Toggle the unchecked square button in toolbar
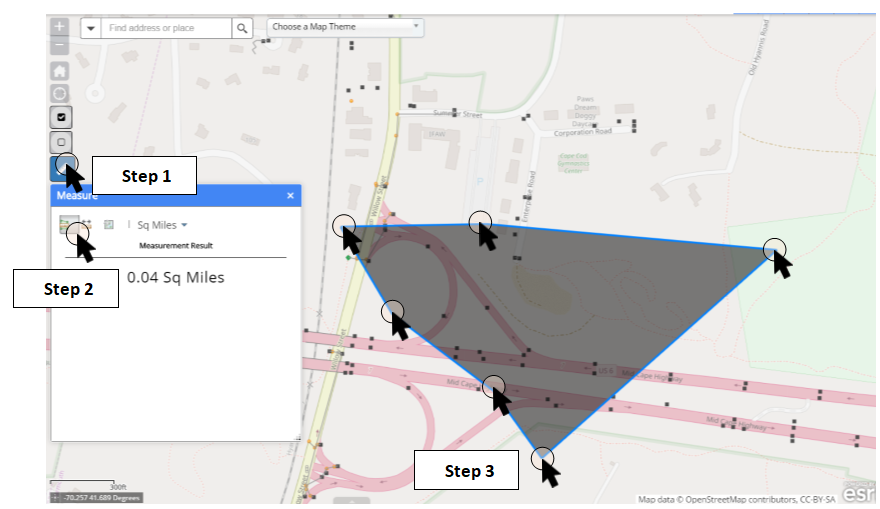This screenshot has height=509, width=880. (x=60, y=141)
